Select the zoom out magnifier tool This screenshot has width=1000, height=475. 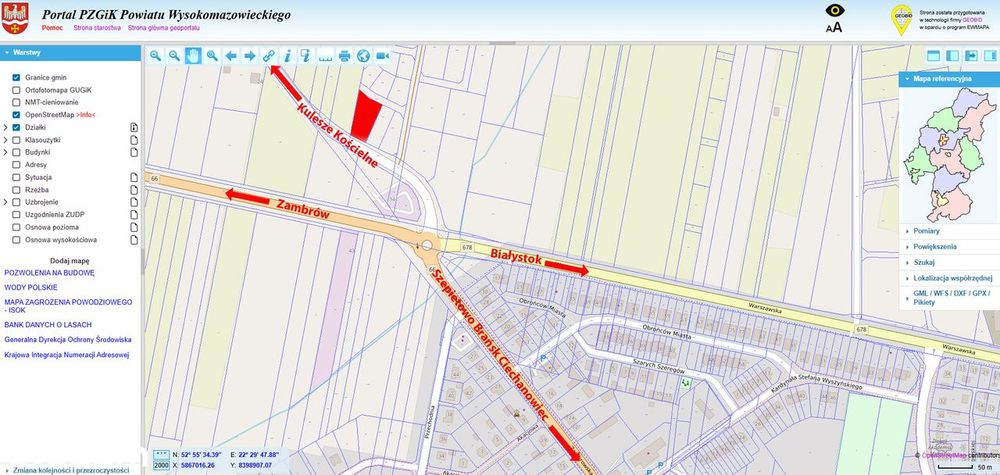[x=174, y=56]
